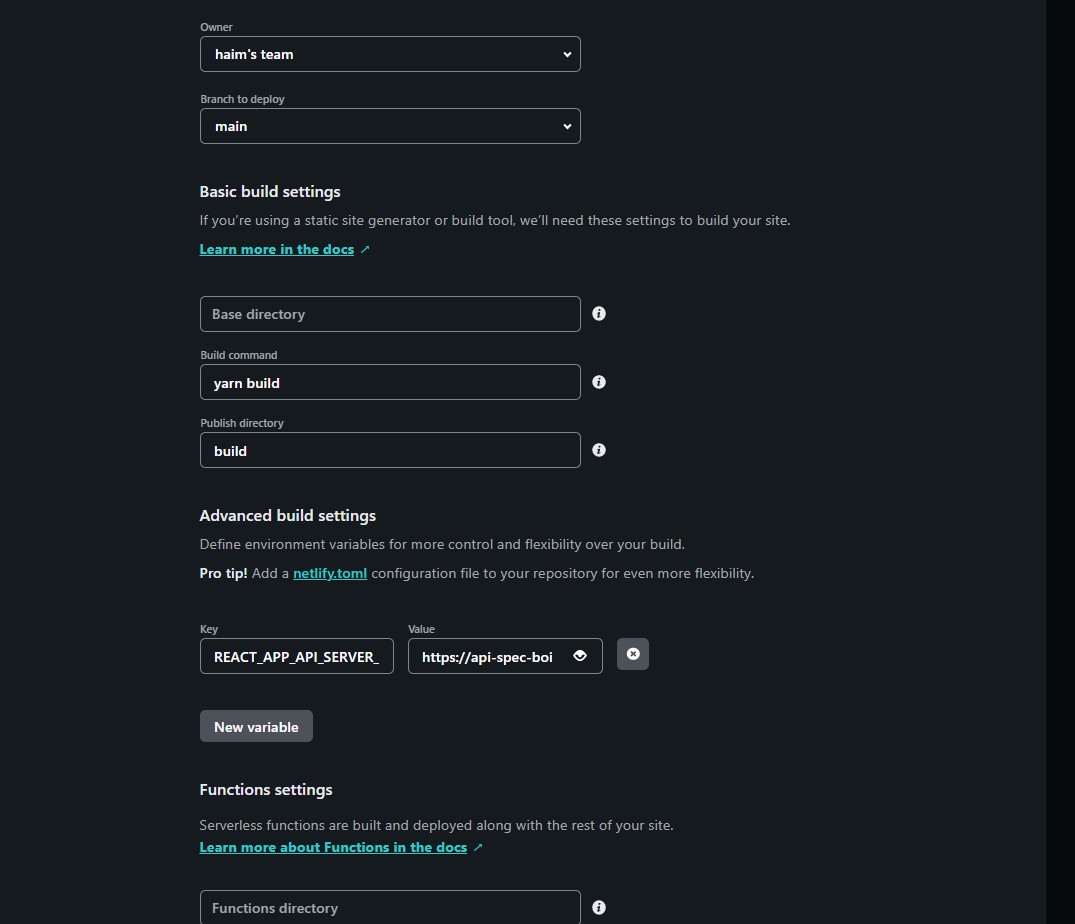The width and height of the screenshot is (1075, 924).
Task: Expand the main branch selector chevron
Action: pyautogui.click(x=567, y=126)
